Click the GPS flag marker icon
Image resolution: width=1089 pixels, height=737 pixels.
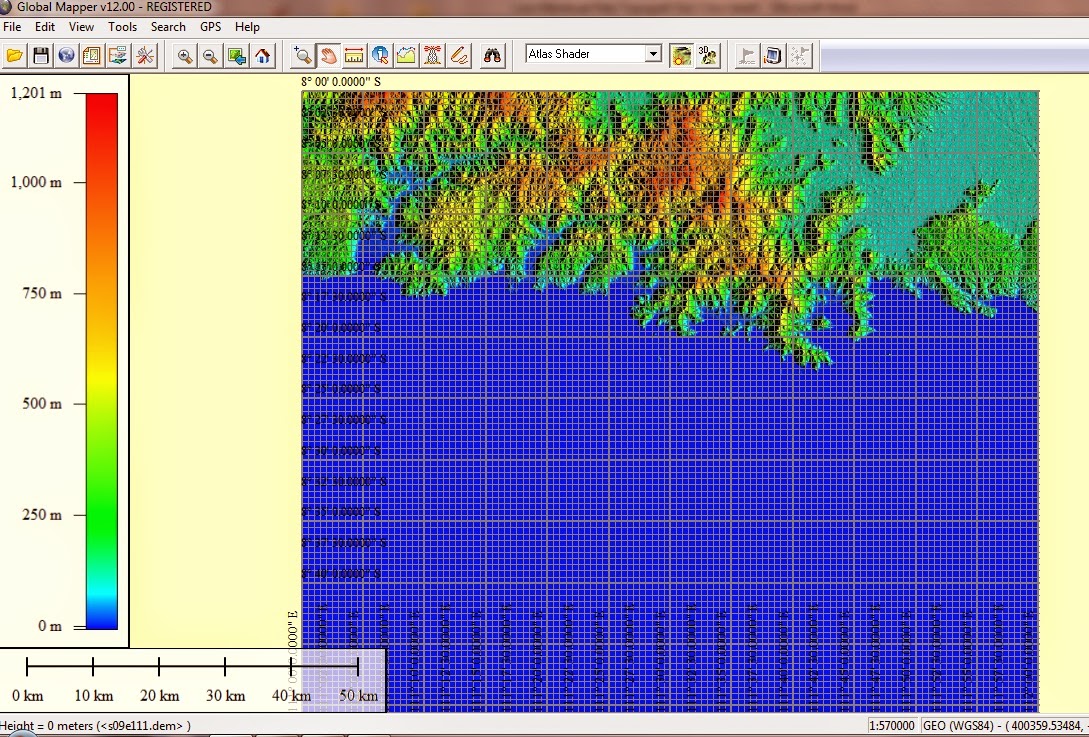point(747,56)
